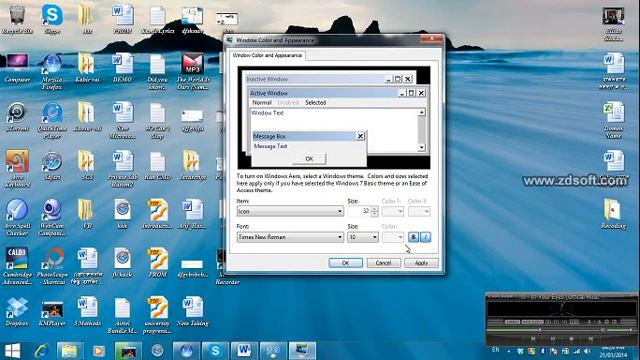Open File Explorer from the taskbar
The height and width of the screenshot is (360, 640).
pos(69,351)
